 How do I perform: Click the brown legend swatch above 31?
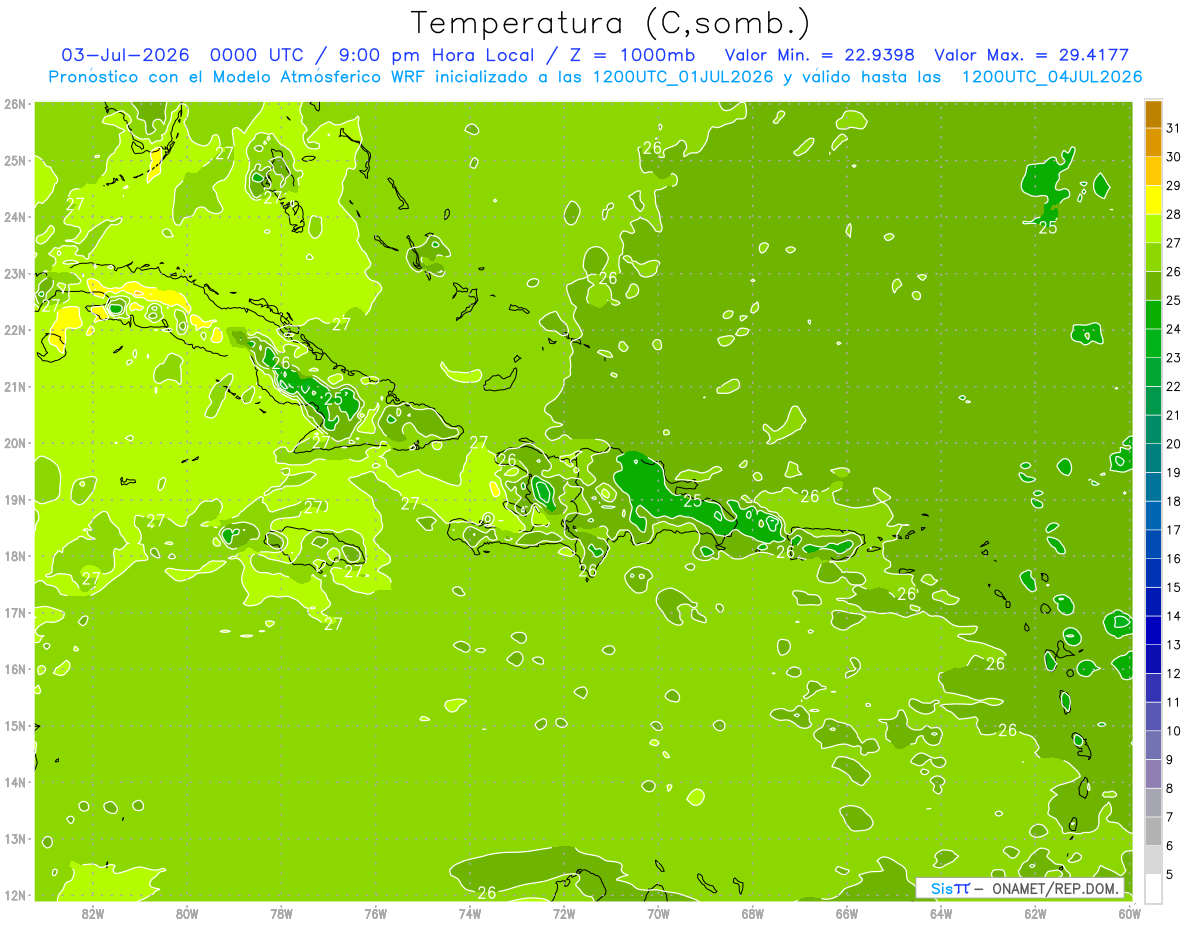(x=1153, y=114)
